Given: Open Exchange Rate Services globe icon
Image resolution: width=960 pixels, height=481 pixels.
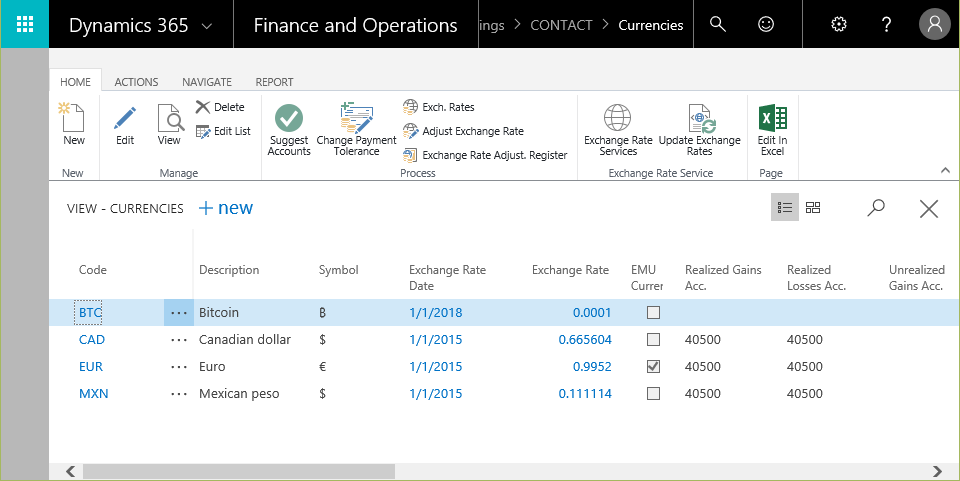Looking at the screenshot, I should click(617, 117).
